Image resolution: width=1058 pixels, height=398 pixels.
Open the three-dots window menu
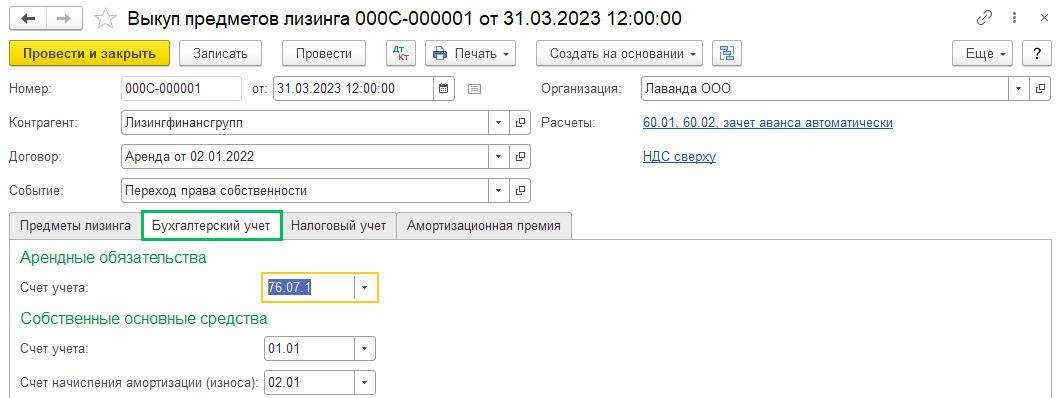(1014, 18)
